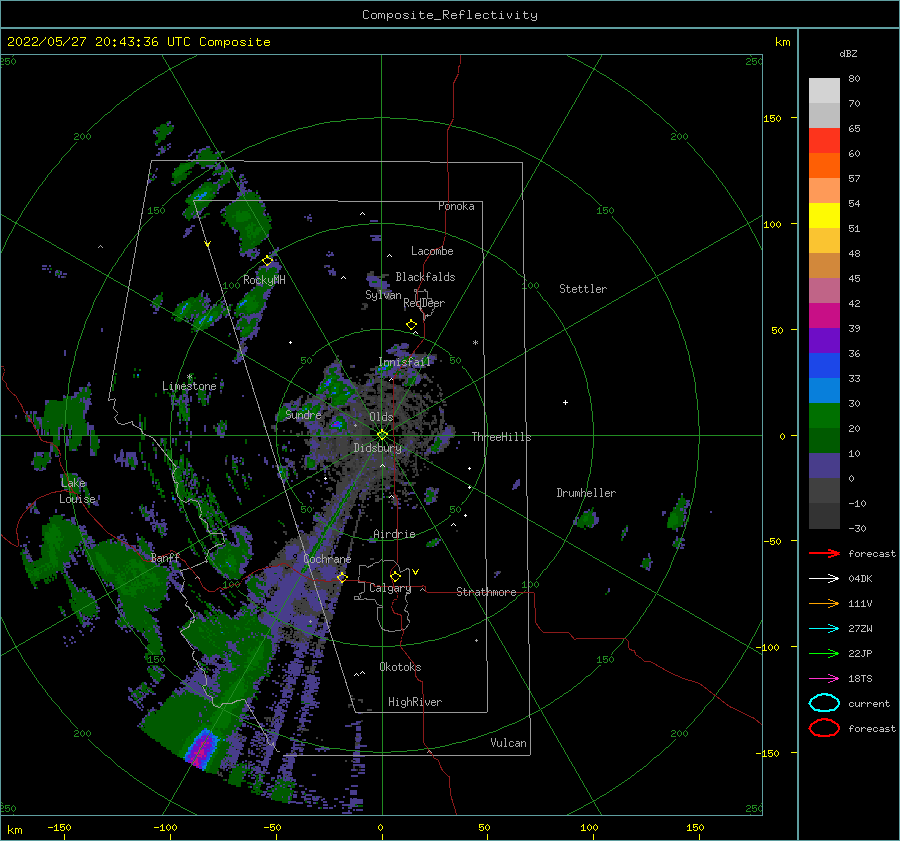Select the bright green 20-30 dBZ swatch
The width and height of the screenshot is (900, 841).
point(824,416)
